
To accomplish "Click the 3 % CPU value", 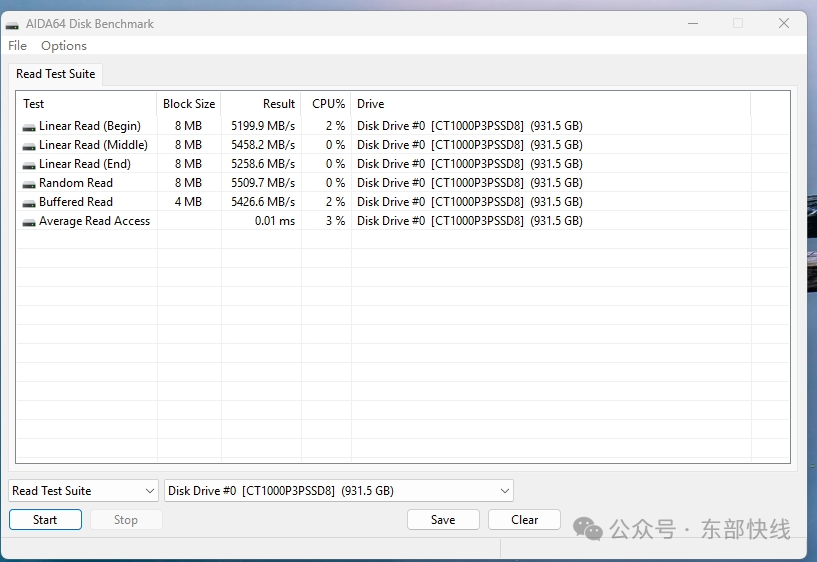I will tap(336, 221).
